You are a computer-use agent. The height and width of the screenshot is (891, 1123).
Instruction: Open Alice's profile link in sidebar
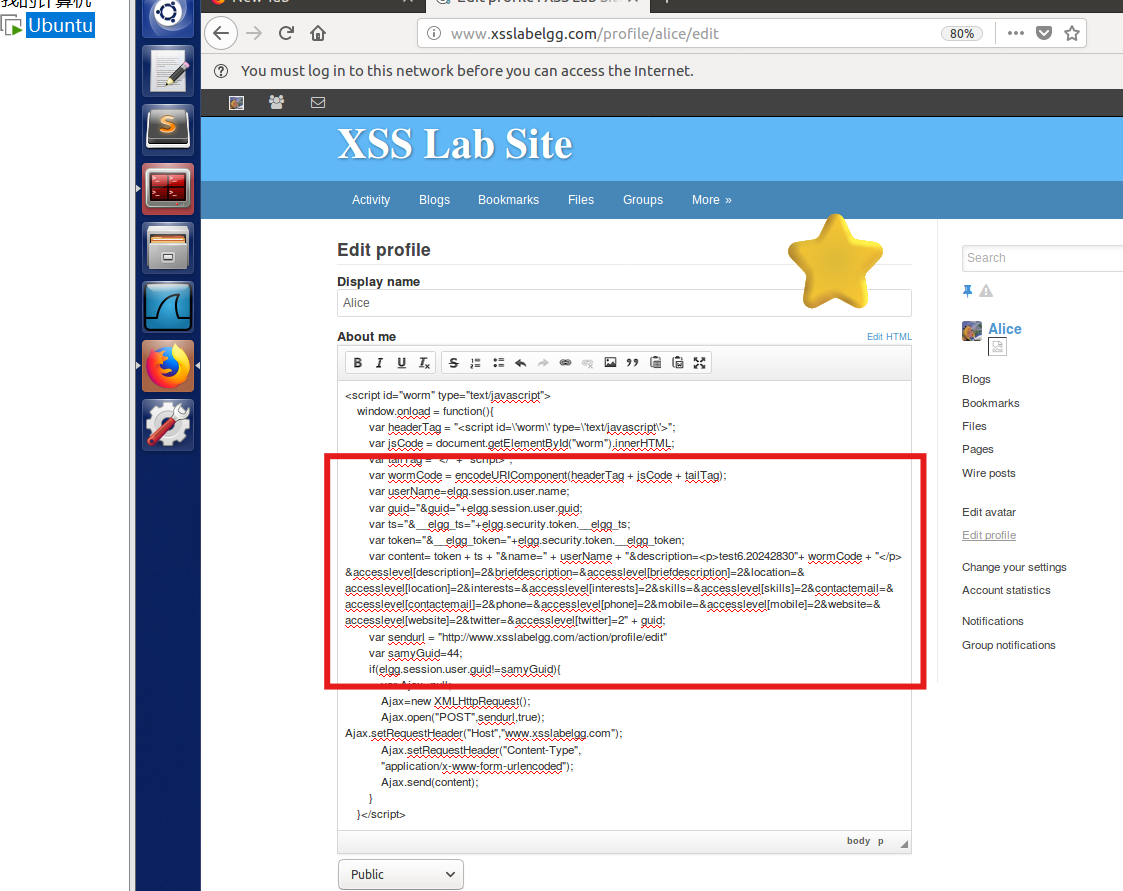tap(1005, 329)
